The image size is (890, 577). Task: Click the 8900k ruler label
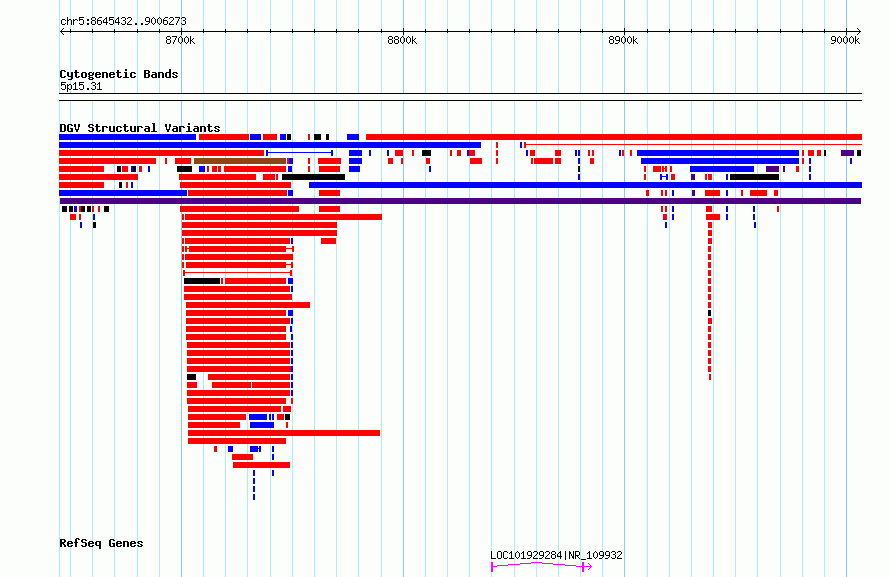pos(623,40)
